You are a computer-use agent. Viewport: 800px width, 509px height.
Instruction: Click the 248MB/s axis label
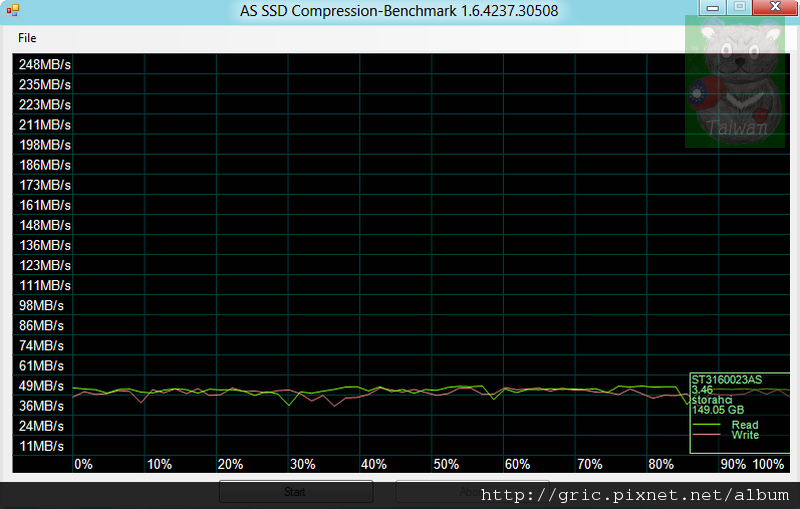[x=45, y=64]
